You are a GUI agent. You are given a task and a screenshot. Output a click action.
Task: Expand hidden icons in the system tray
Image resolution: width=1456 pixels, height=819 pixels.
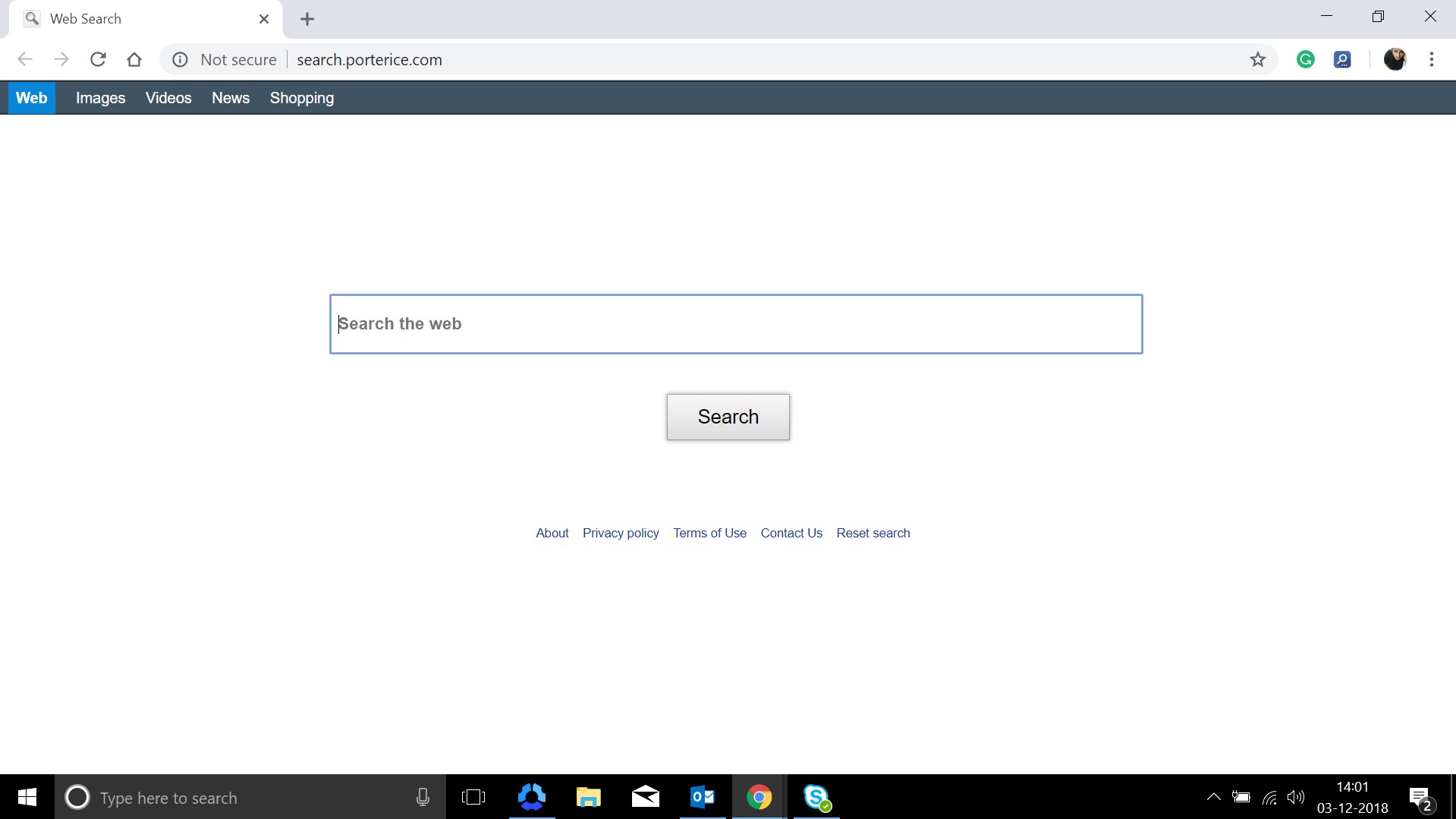1213,797
